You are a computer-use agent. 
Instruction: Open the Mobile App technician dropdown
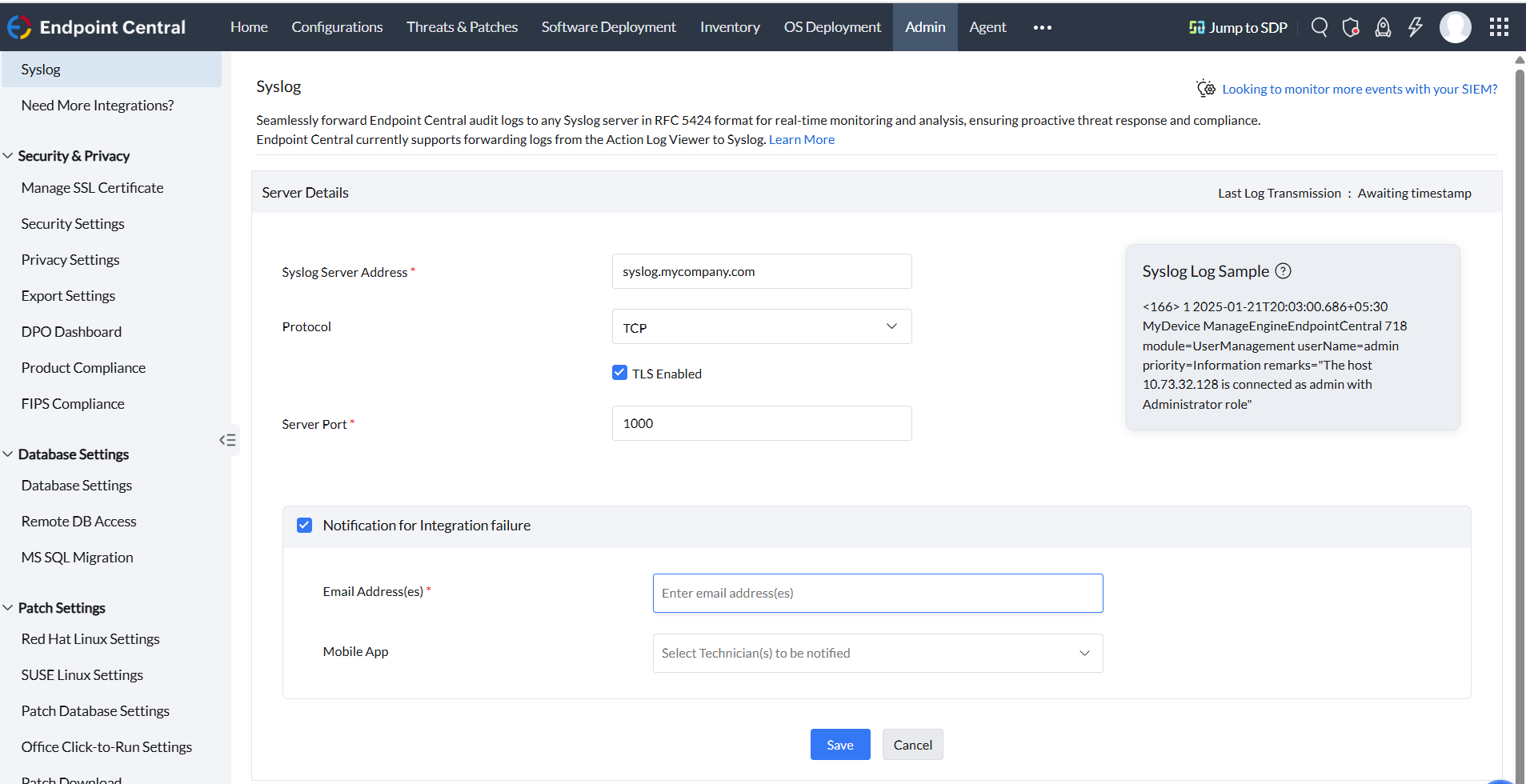pyautogui.click(x=877, y=653)
